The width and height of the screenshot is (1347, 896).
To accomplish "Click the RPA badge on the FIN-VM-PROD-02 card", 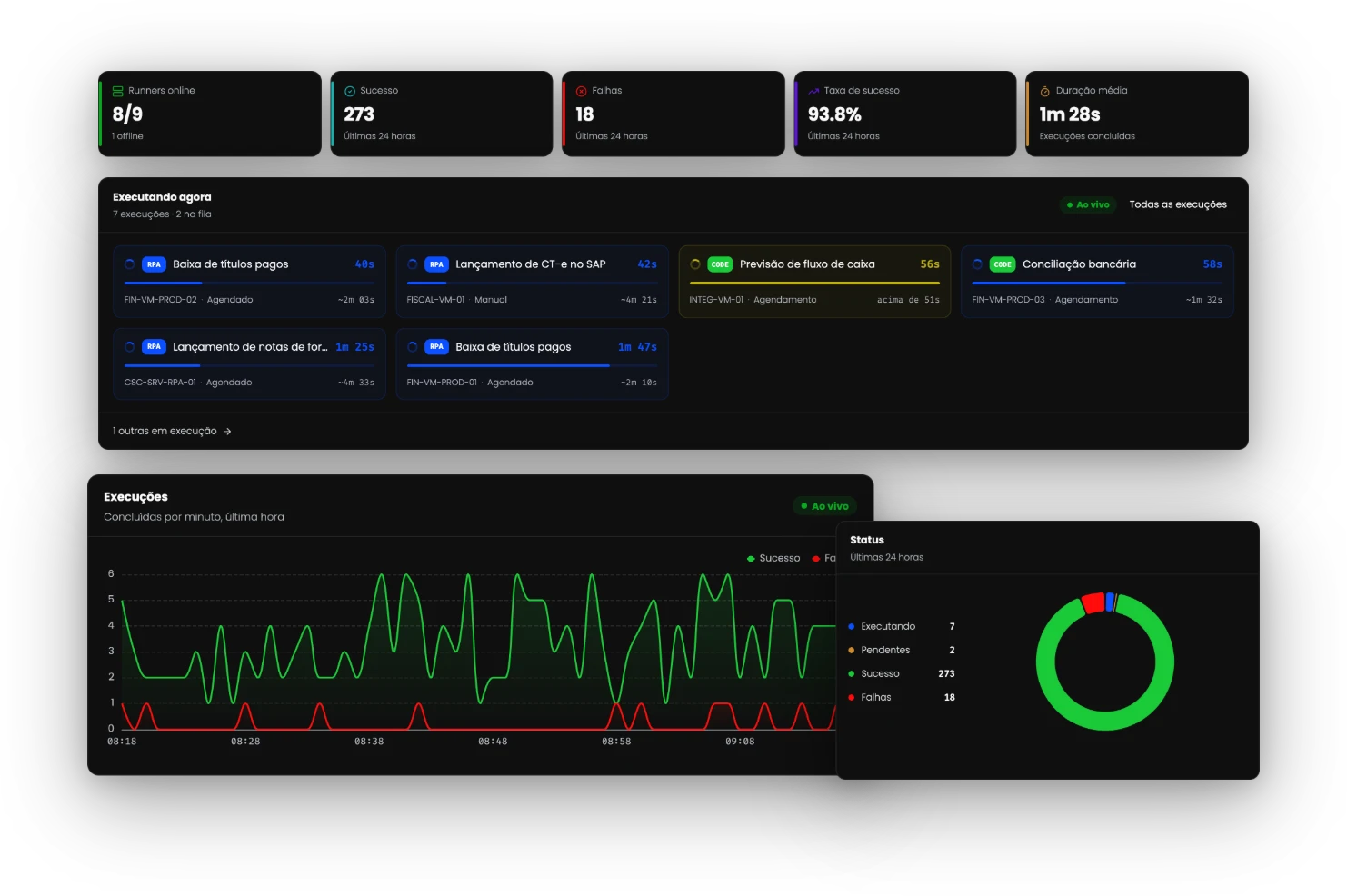I will (x=155, y=264).
